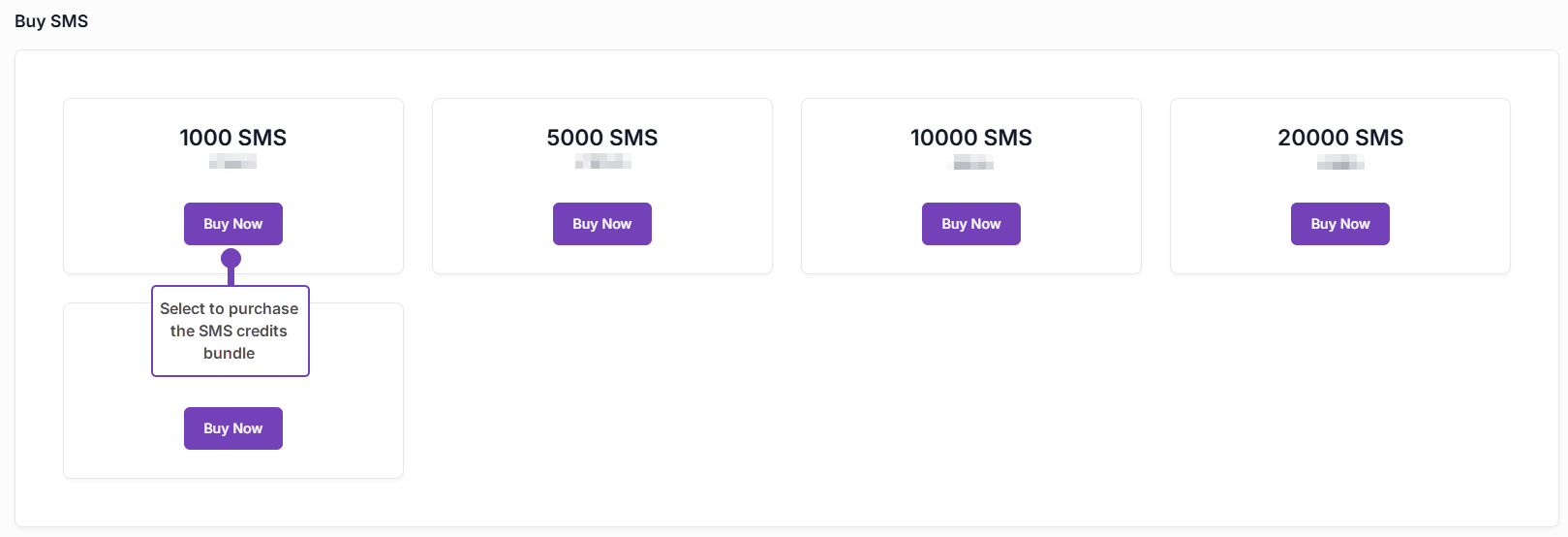Click the '10000 SMS' bundle title

point(970,138)
